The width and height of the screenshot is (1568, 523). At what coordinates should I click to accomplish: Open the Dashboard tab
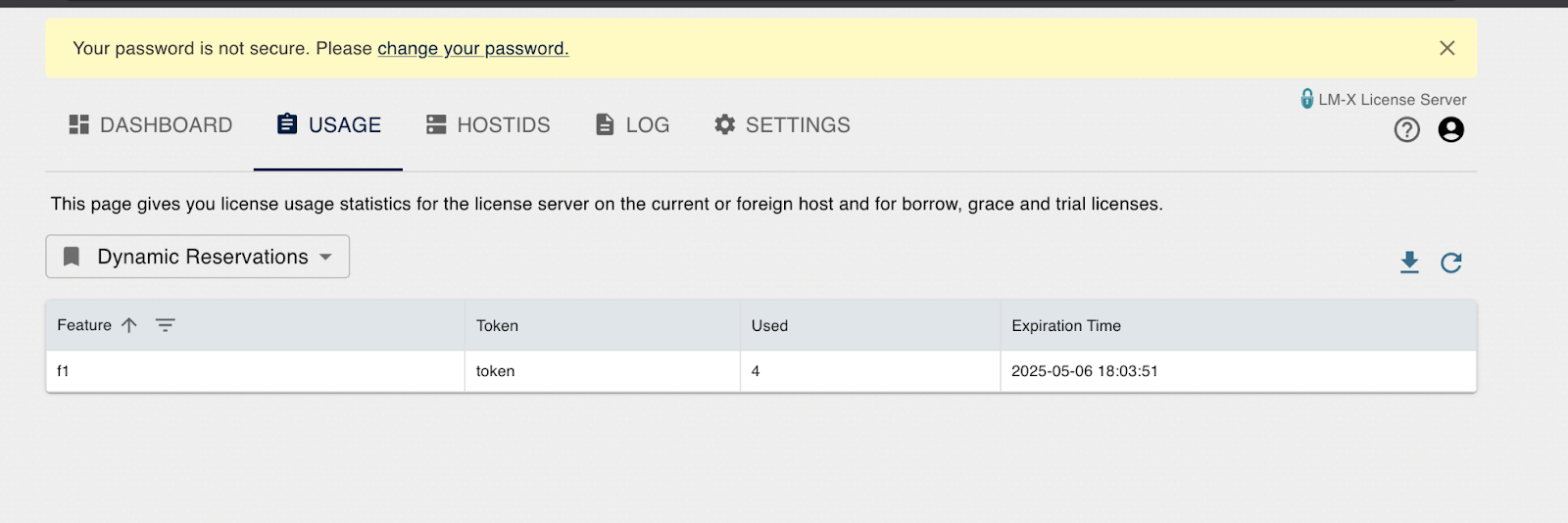[x=151, y=125]
